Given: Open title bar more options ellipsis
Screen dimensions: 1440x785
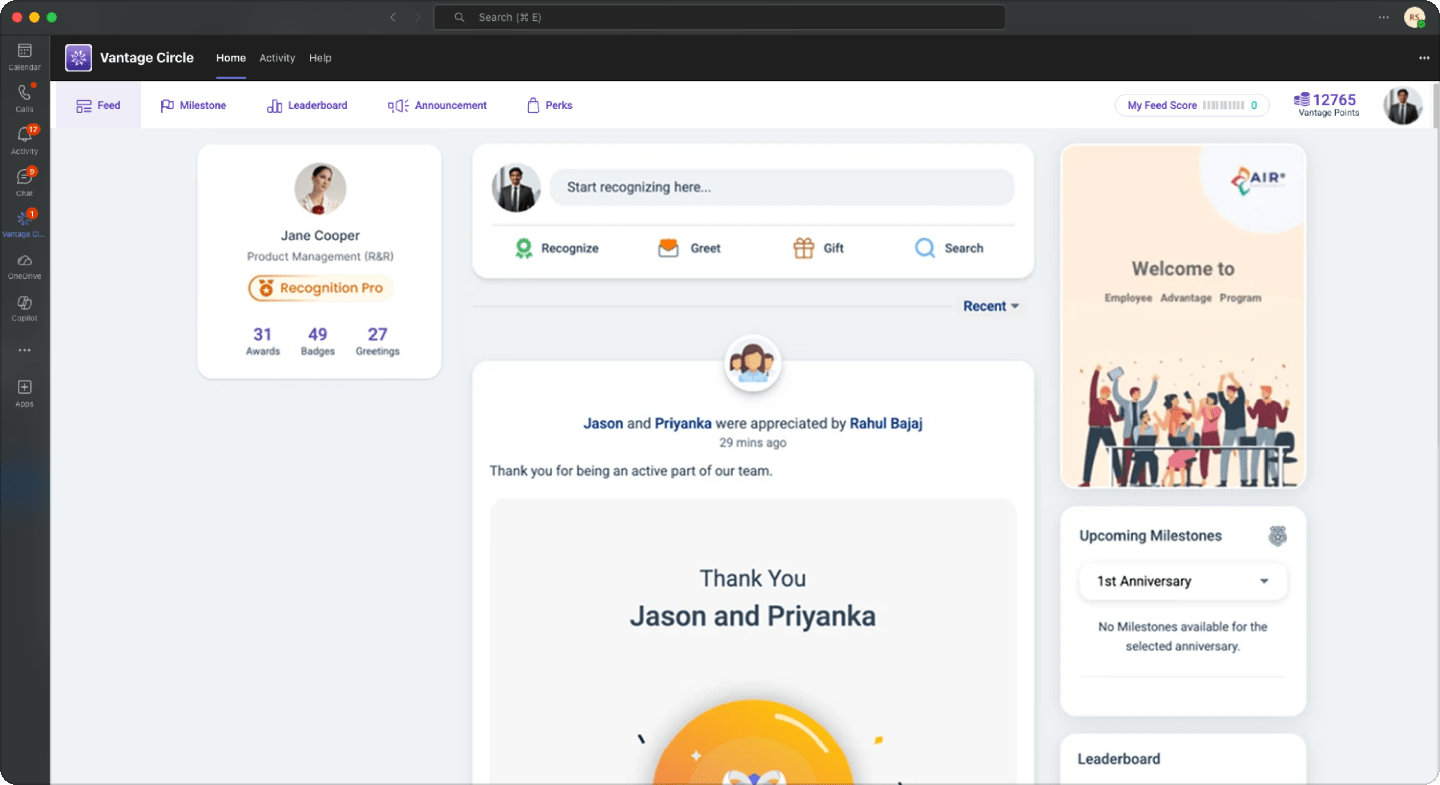Looking at the screenshot, I should click(x=1384, y=17).
